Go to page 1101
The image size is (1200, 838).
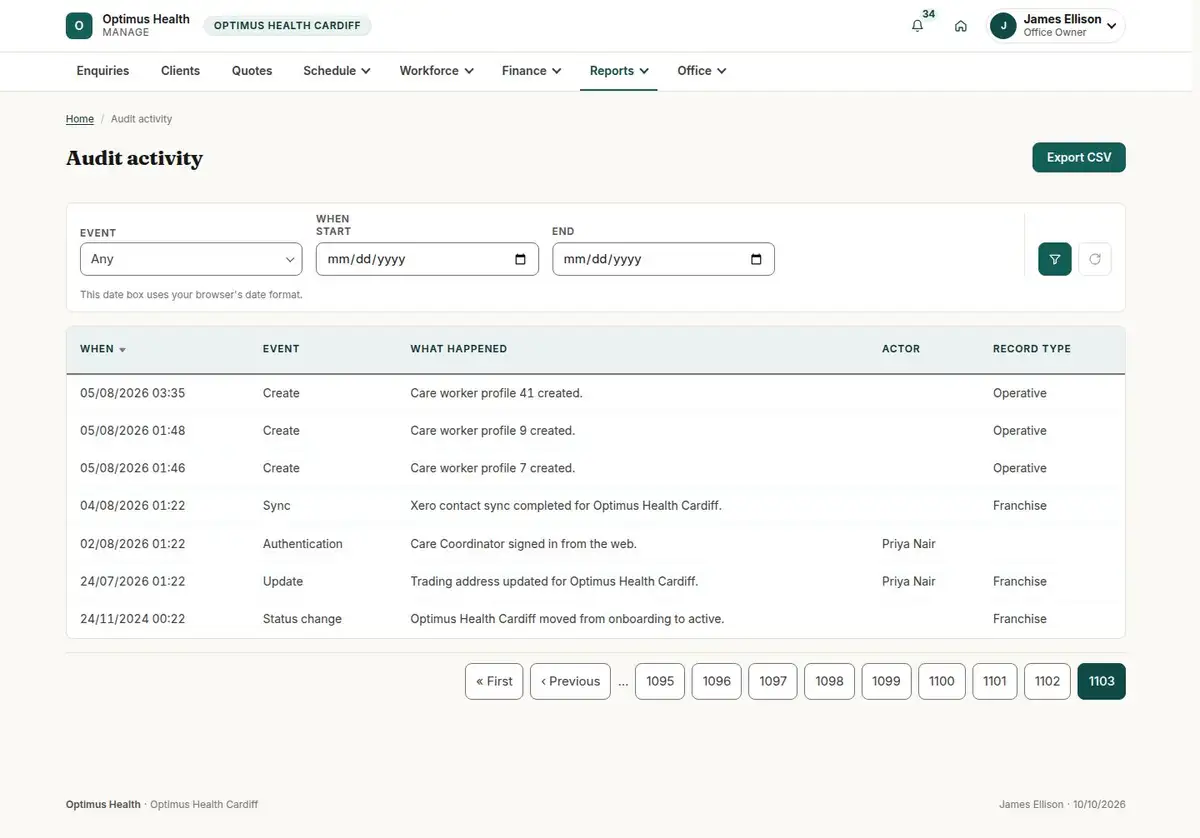(x=995, y=681)
